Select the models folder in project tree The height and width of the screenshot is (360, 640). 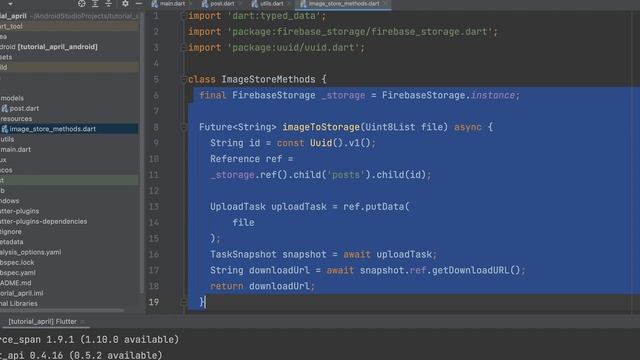(x=12, y=98)
